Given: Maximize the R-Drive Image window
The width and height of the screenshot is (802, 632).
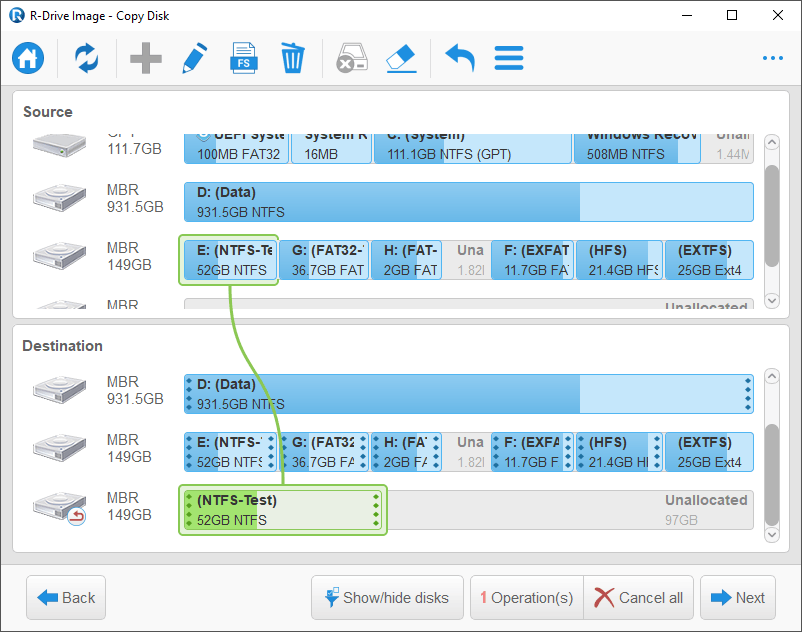Looking at the screenshot, I should pos(732,15).
